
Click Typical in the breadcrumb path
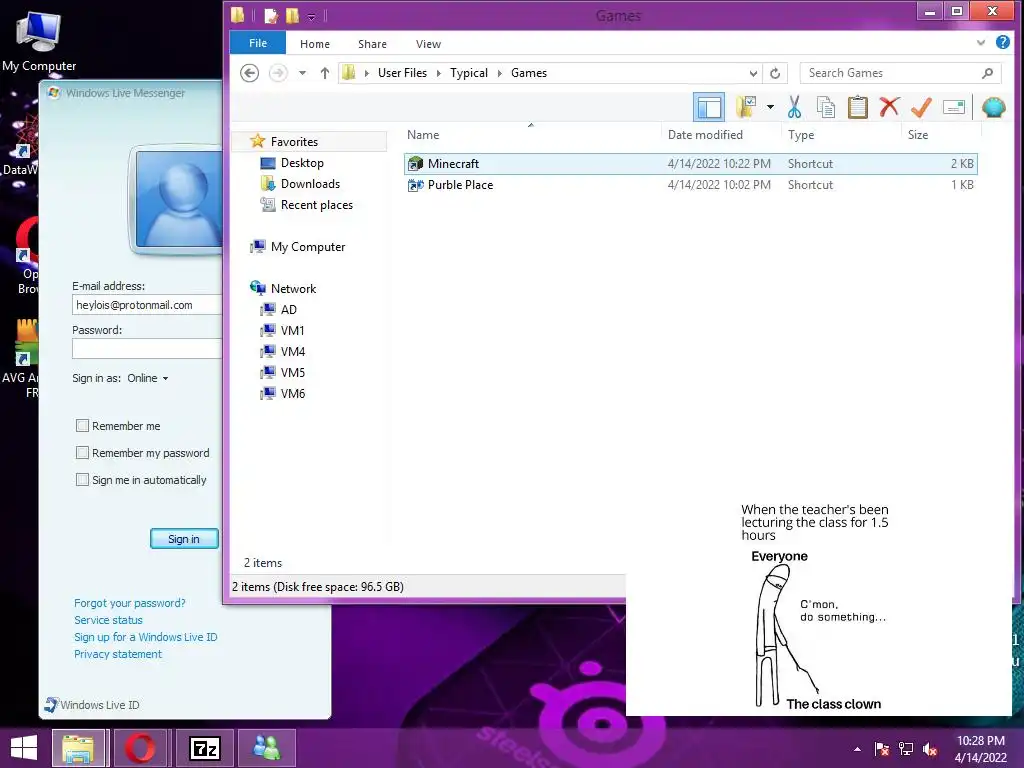tap(469, 73)
